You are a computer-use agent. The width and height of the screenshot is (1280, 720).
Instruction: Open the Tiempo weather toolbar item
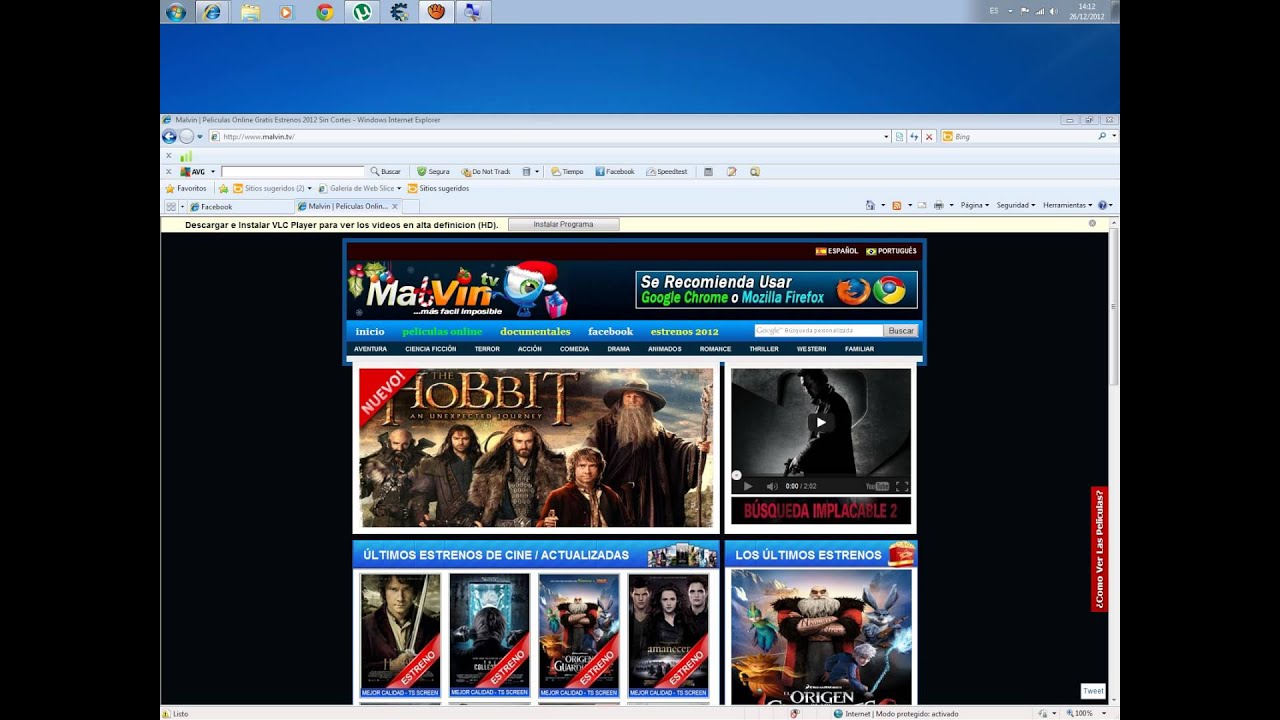pyautogui.click(x=567, y=172)
